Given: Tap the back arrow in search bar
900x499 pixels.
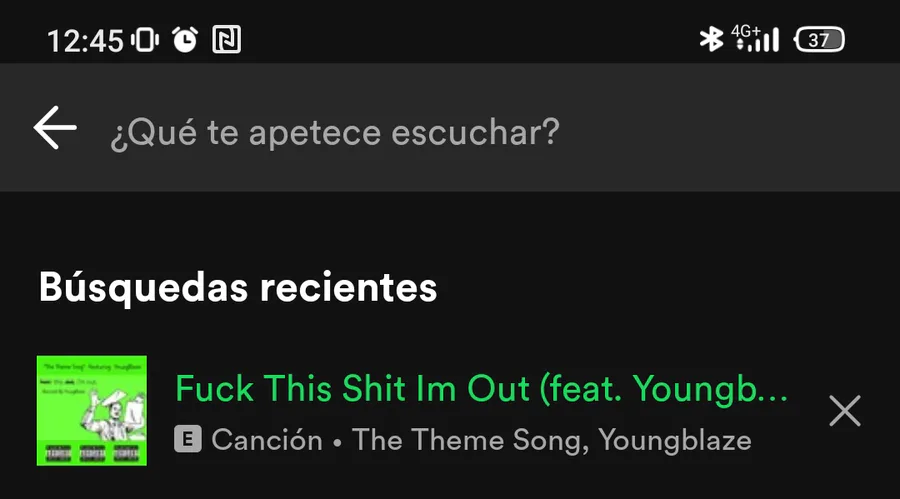Looking at the screenshot, I should pos(55,127).
